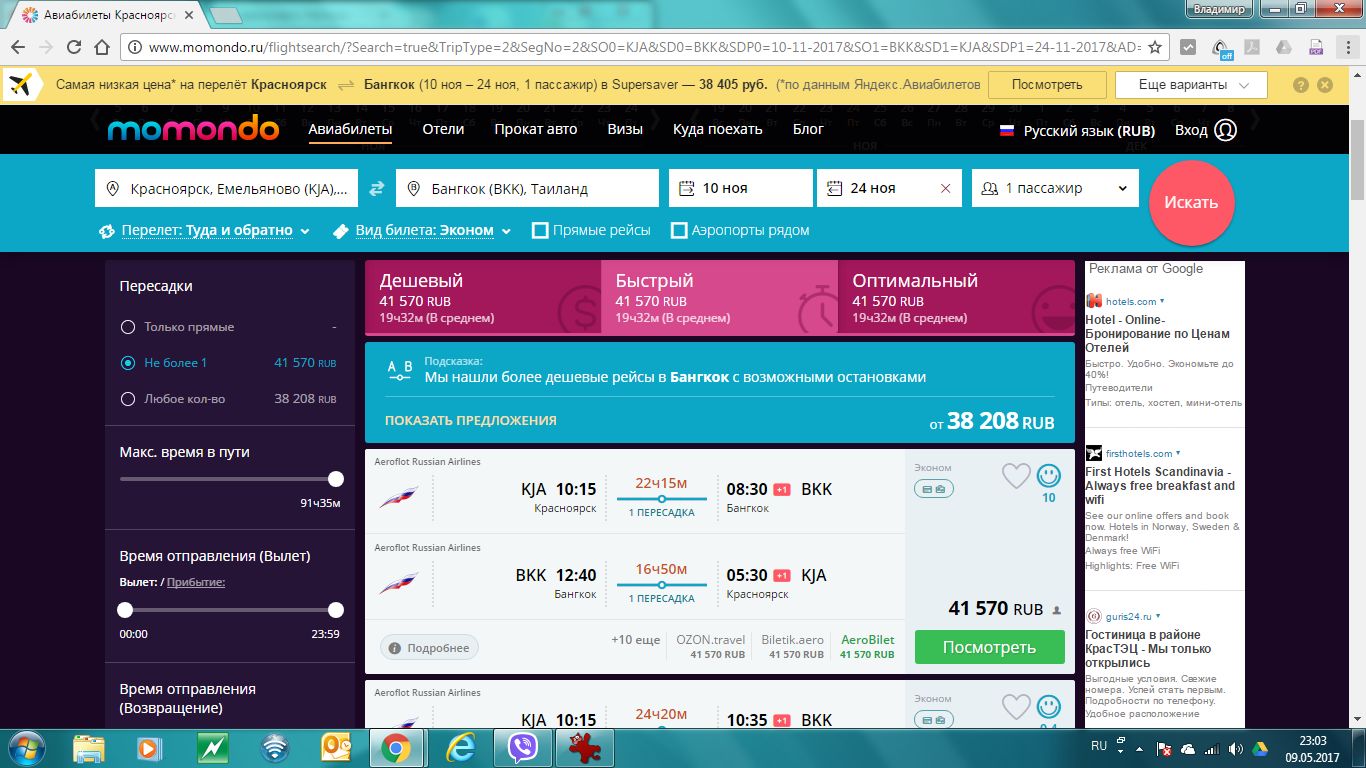
Task: Open the Прокат авто menu item
Action: tap(536, 129)
